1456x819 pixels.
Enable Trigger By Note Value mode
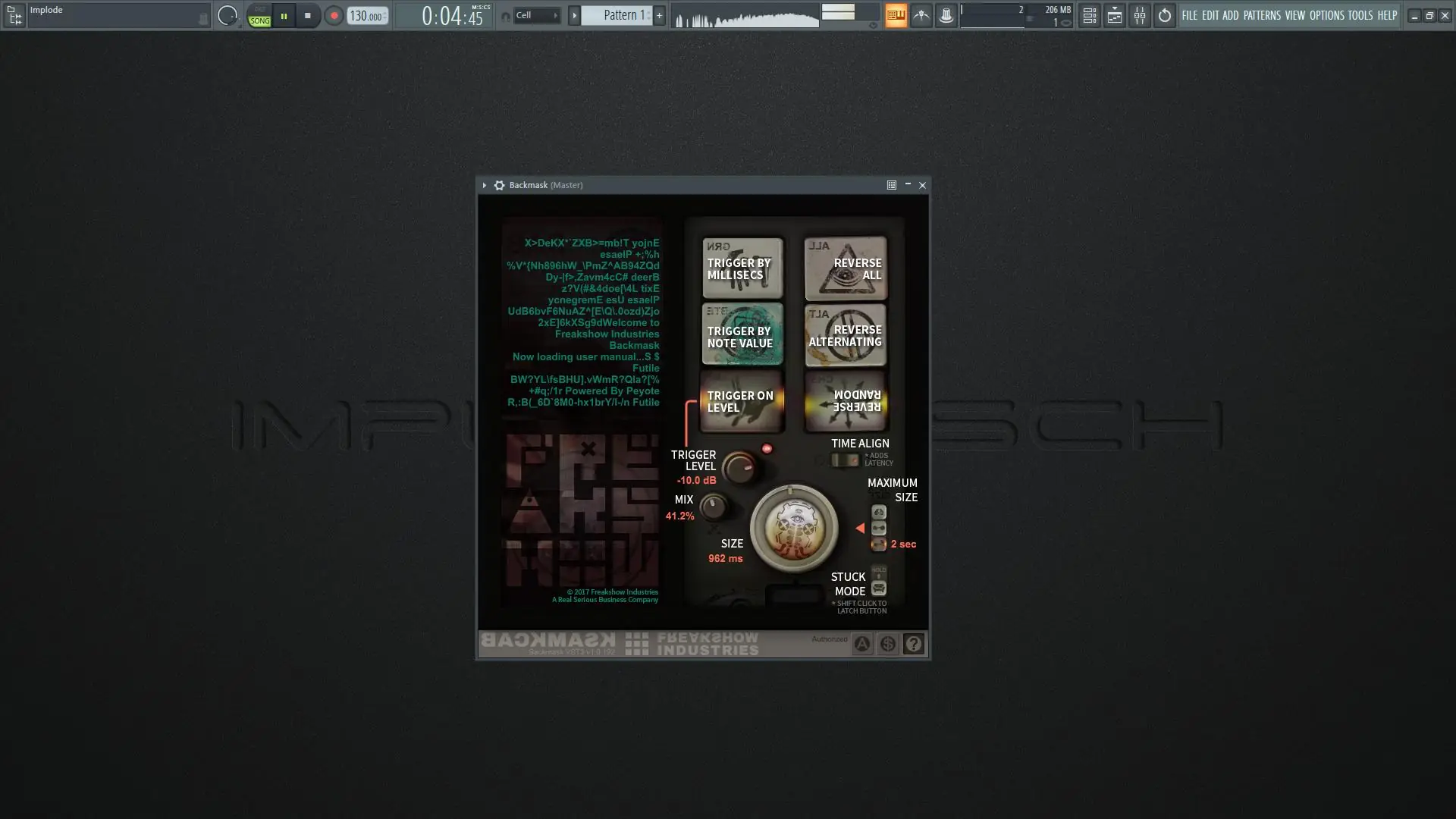742,335
